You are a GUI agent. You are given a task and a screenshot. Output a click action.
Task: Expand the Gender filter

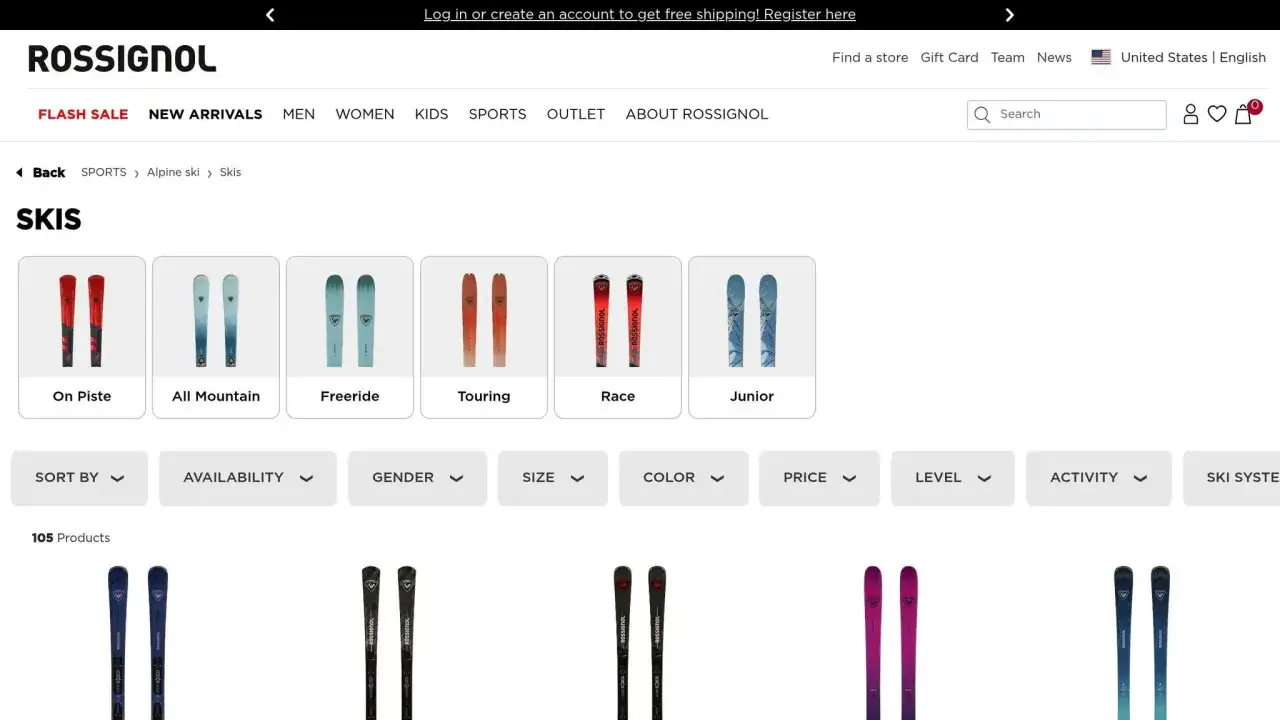pos(417,478)
